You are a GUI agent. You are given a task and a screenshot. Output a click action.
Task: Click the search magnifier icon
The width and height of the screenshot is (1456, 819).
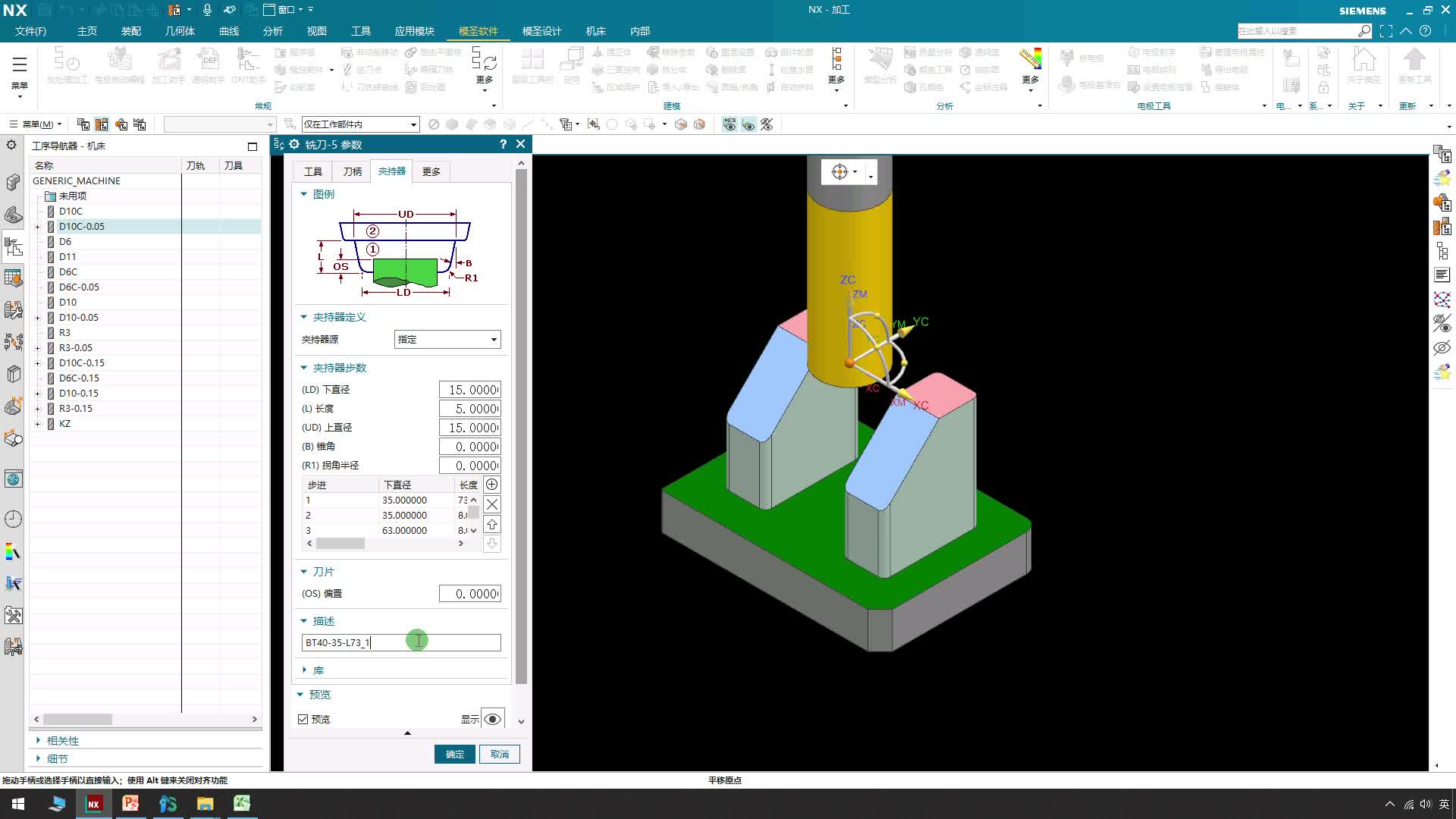1364,31
